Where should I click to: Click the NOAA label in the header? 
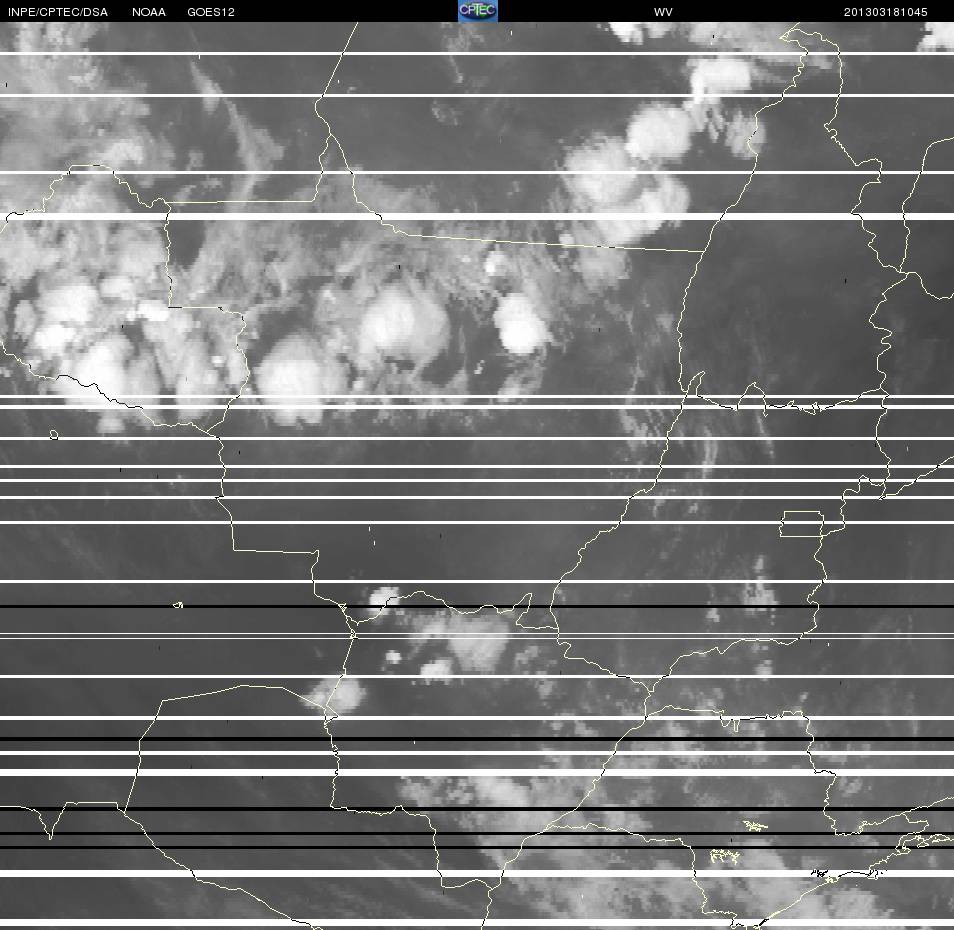tap(148, 12)
